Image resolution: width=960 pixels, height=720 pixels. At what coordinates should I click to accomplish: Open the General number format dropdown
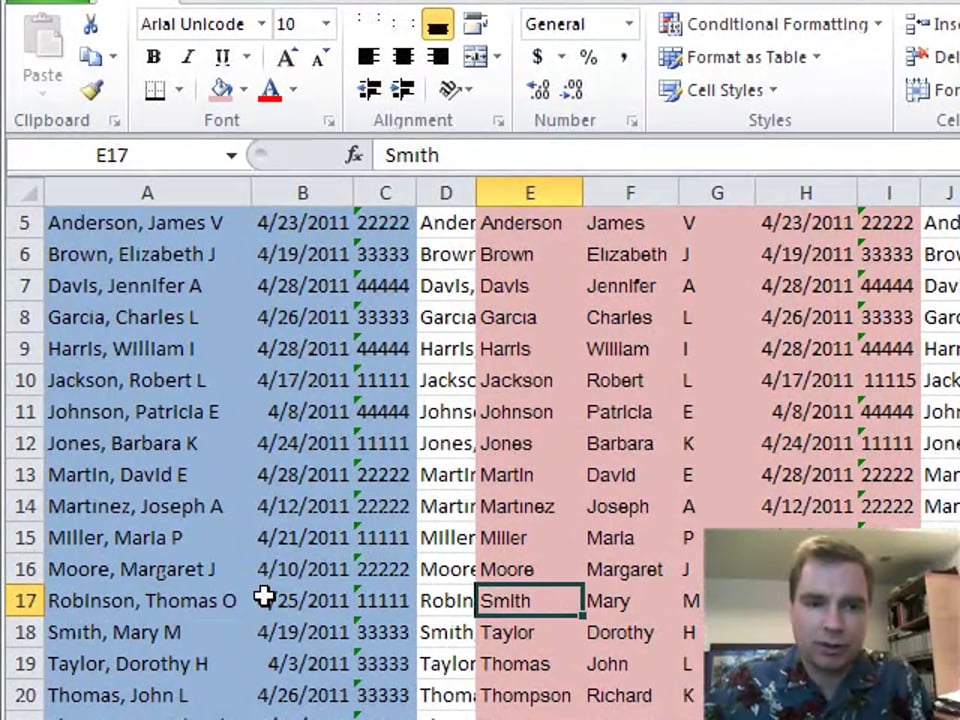pos(628,24)
